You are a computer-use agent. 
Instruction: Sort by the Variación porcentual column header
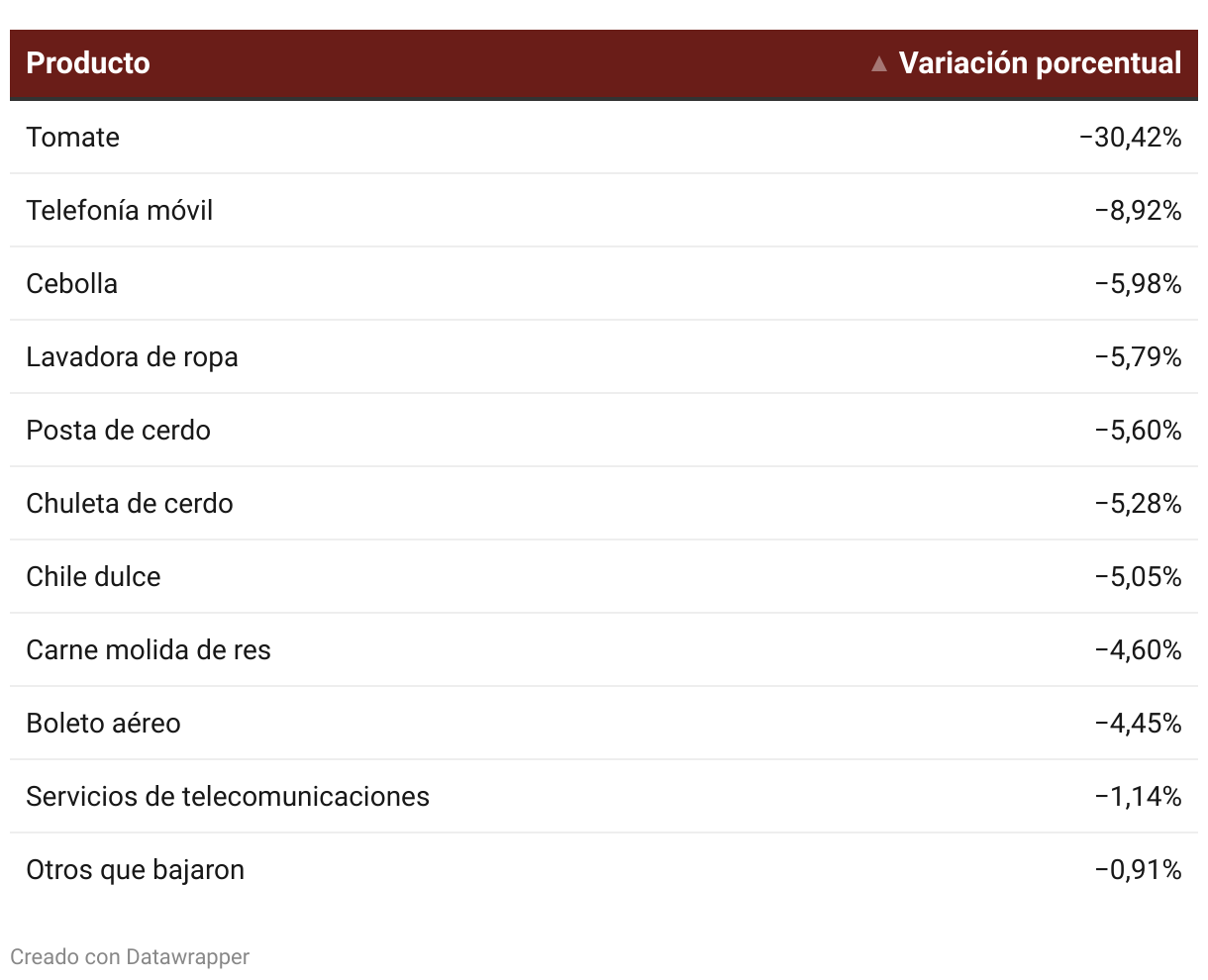coord(1040,63)
